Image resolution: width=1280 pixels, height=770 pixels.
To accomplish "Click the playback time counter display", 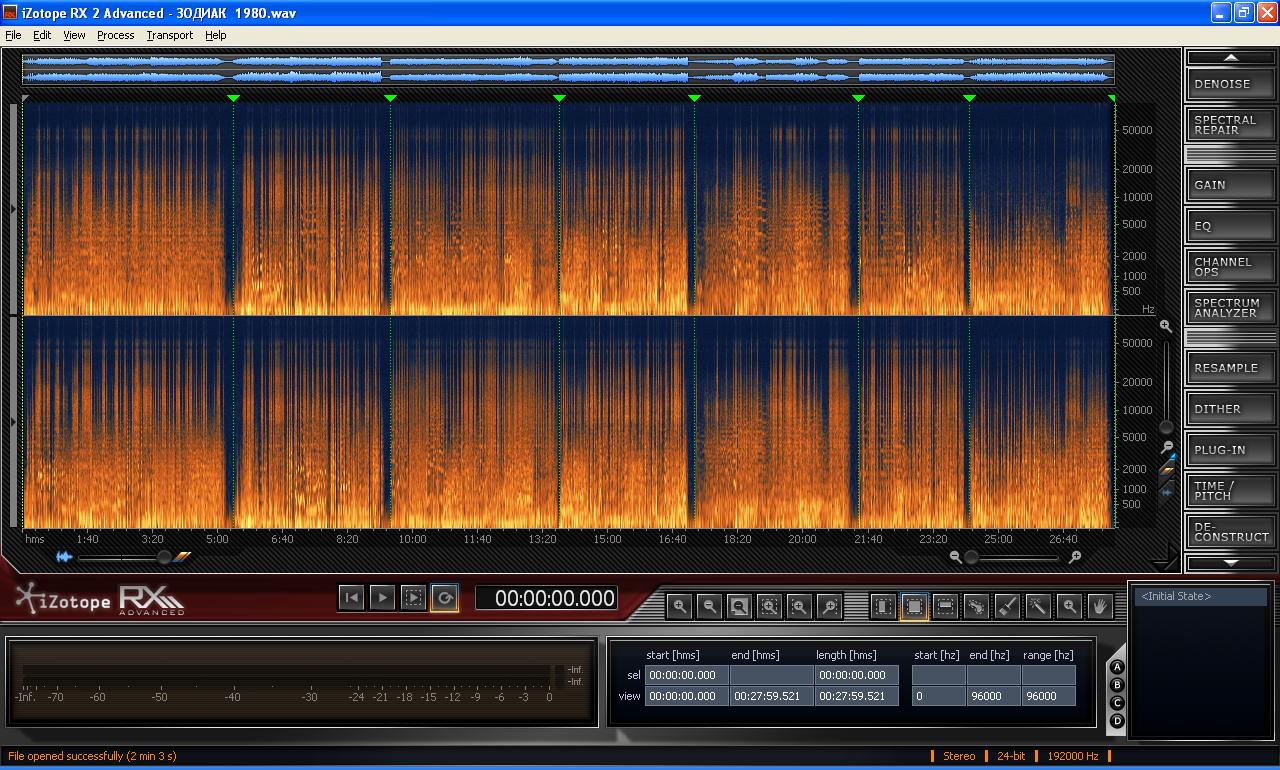I will pyautogui.click(x=546, y=598).
